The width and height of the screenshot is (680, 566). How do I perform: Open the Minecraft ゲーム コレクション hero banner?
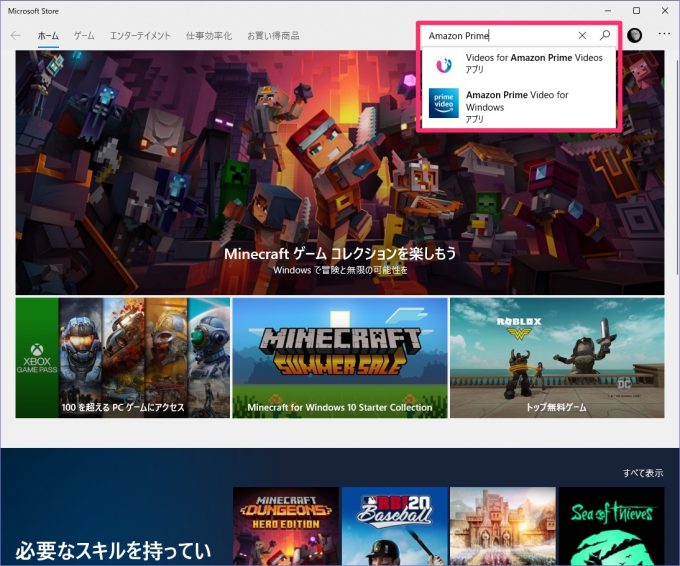[x=340, y=173]
